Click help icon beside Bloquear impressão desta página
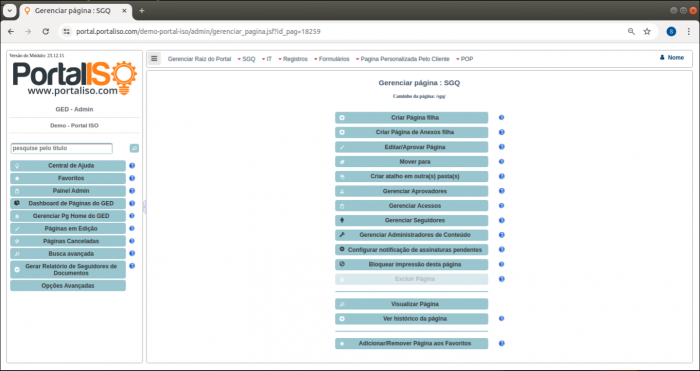 coord(501,264)
